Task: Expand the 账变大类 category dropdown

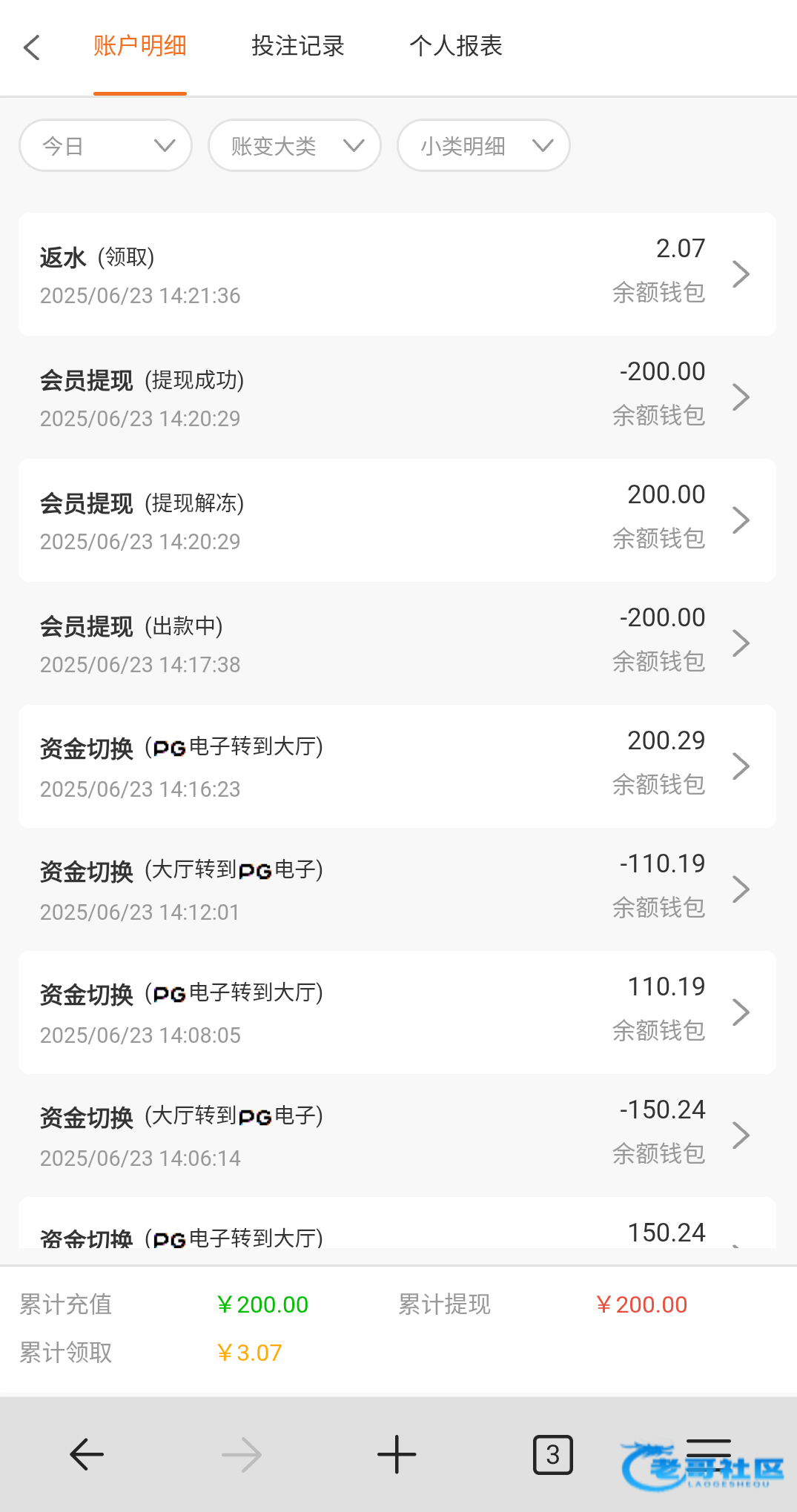Action: (x=294, y=146)
